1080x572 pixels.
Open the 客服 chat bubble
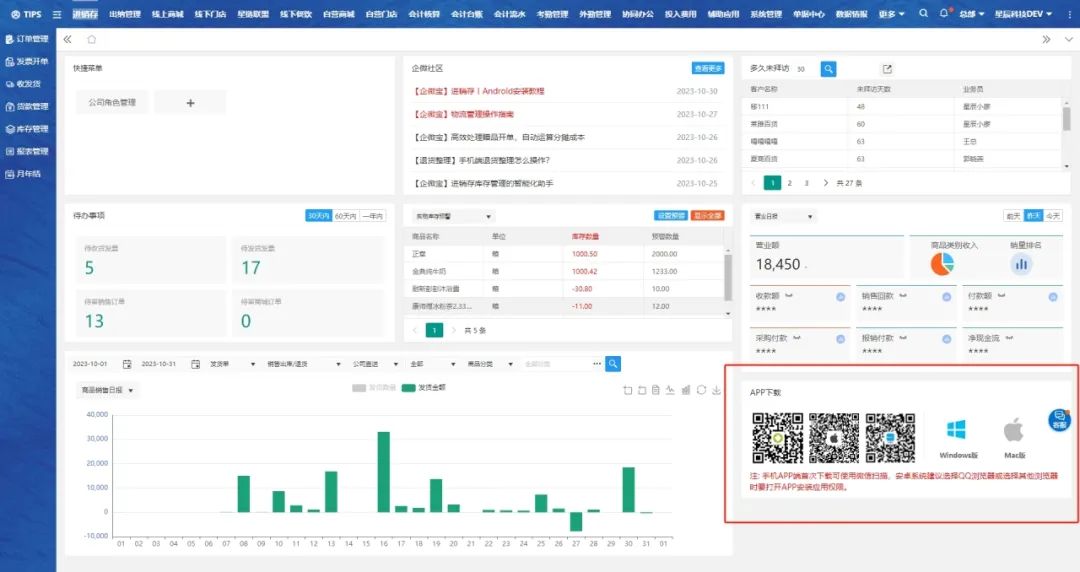(1058, 421)
